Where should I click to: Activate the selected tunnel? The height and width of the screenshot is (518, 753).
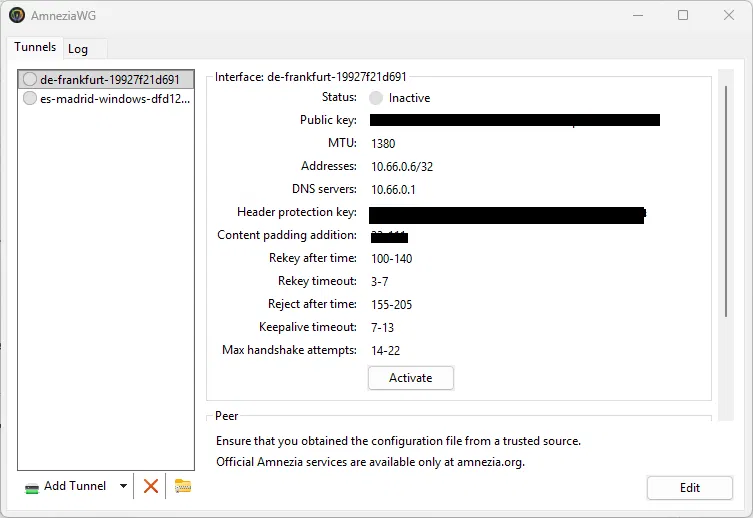tap(411, 378)
